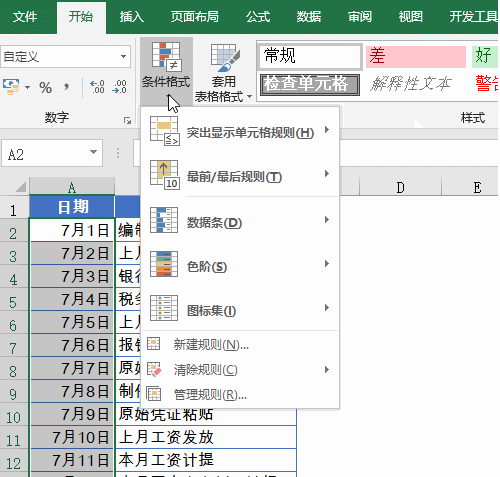
Task: Decrease decimal places
Action: coord(119,87)
